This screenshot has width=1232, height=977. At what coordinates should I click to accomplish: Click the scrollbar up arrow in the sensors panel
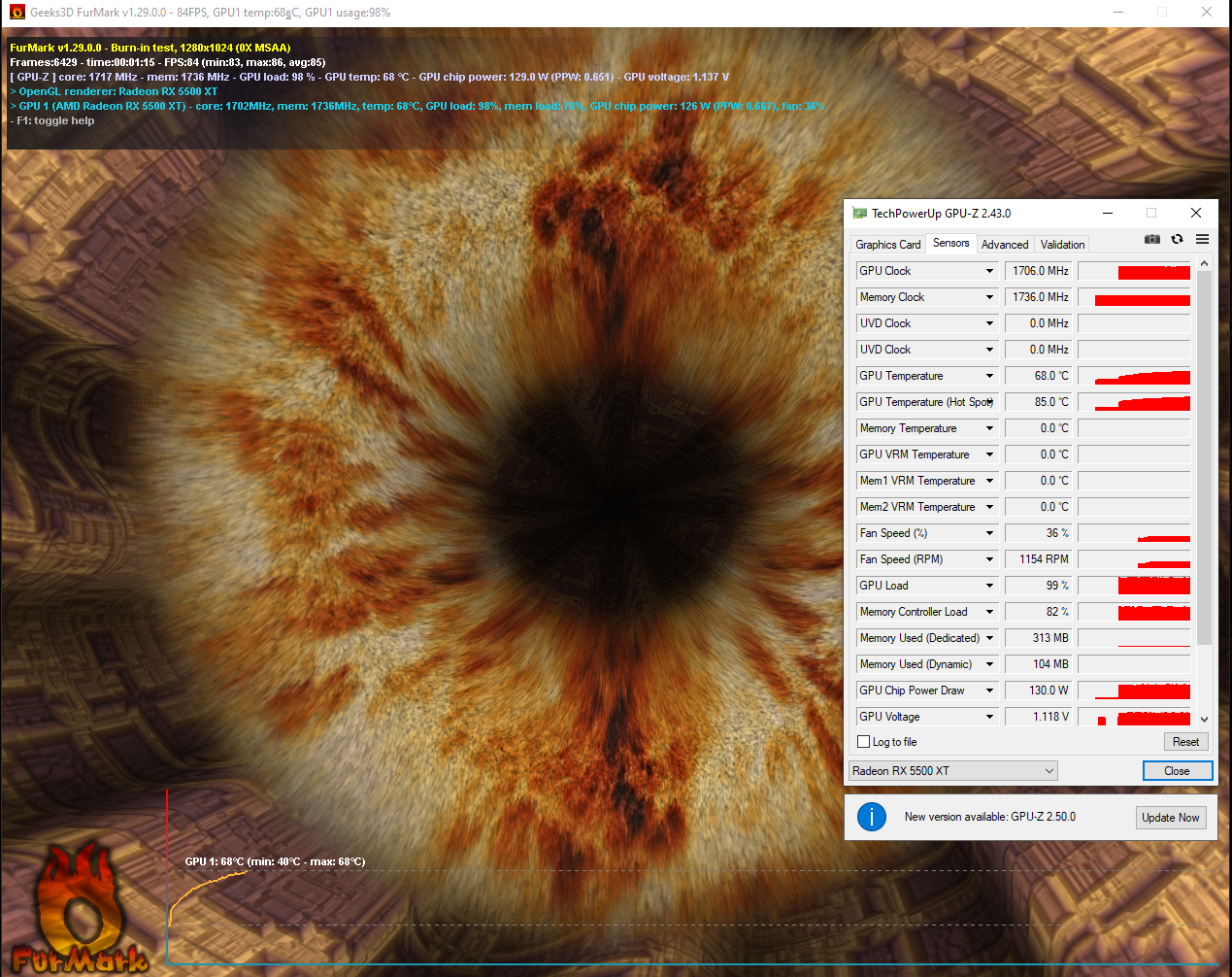pyautogui.click(x=1204, y=261)
